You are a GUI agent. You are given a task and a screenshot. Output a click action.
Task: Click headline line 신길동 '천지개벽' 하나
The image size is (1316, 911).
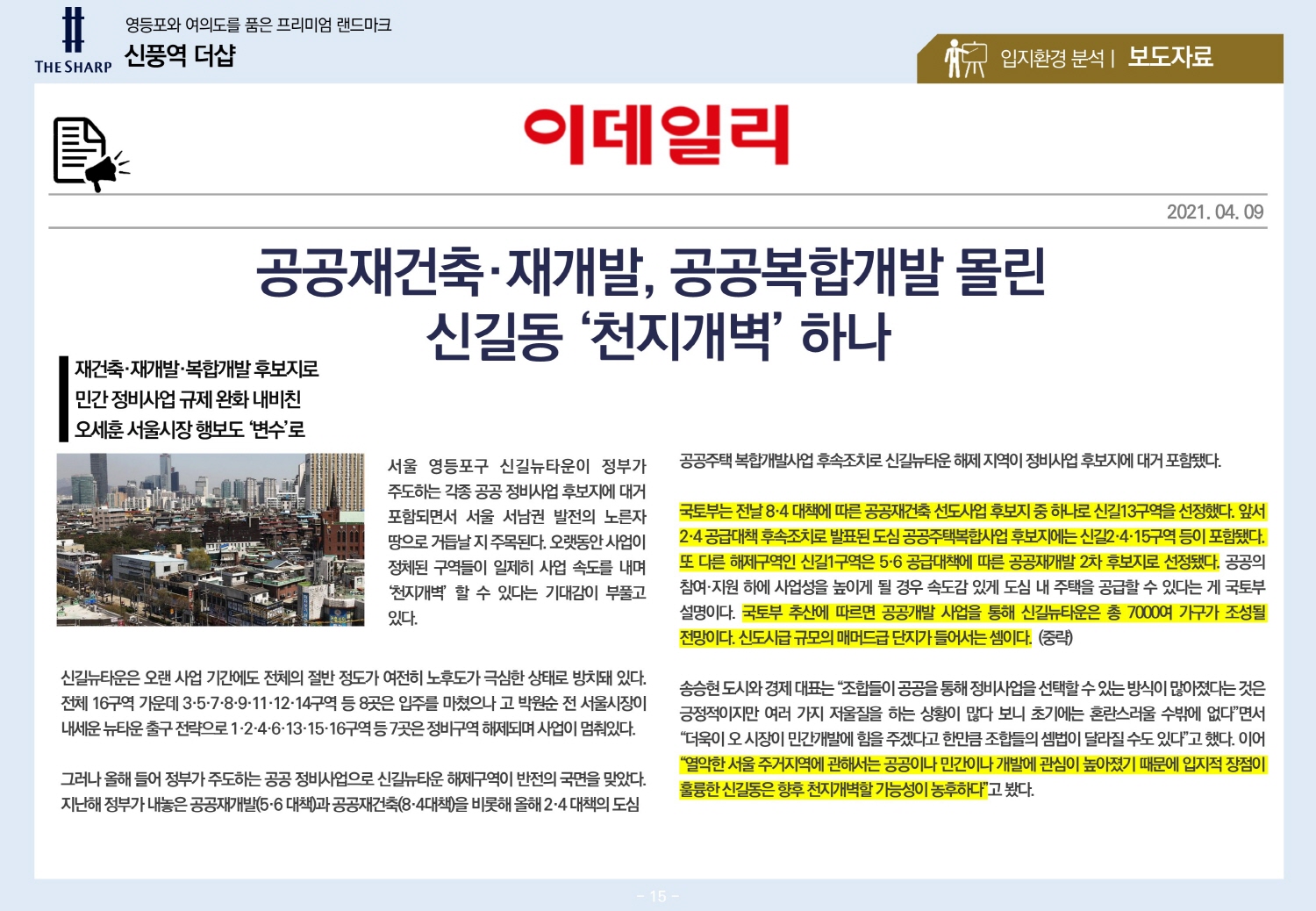click(x=659, y=336)
